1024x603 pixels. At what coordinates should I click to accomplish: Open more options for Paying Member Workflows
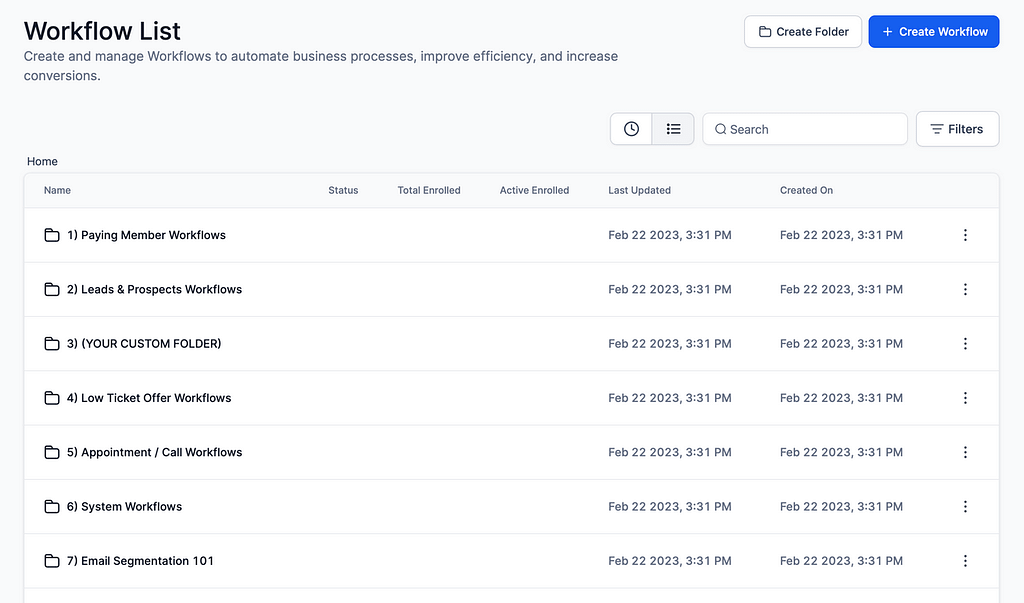pyautogui.click(x=965, y=235)
